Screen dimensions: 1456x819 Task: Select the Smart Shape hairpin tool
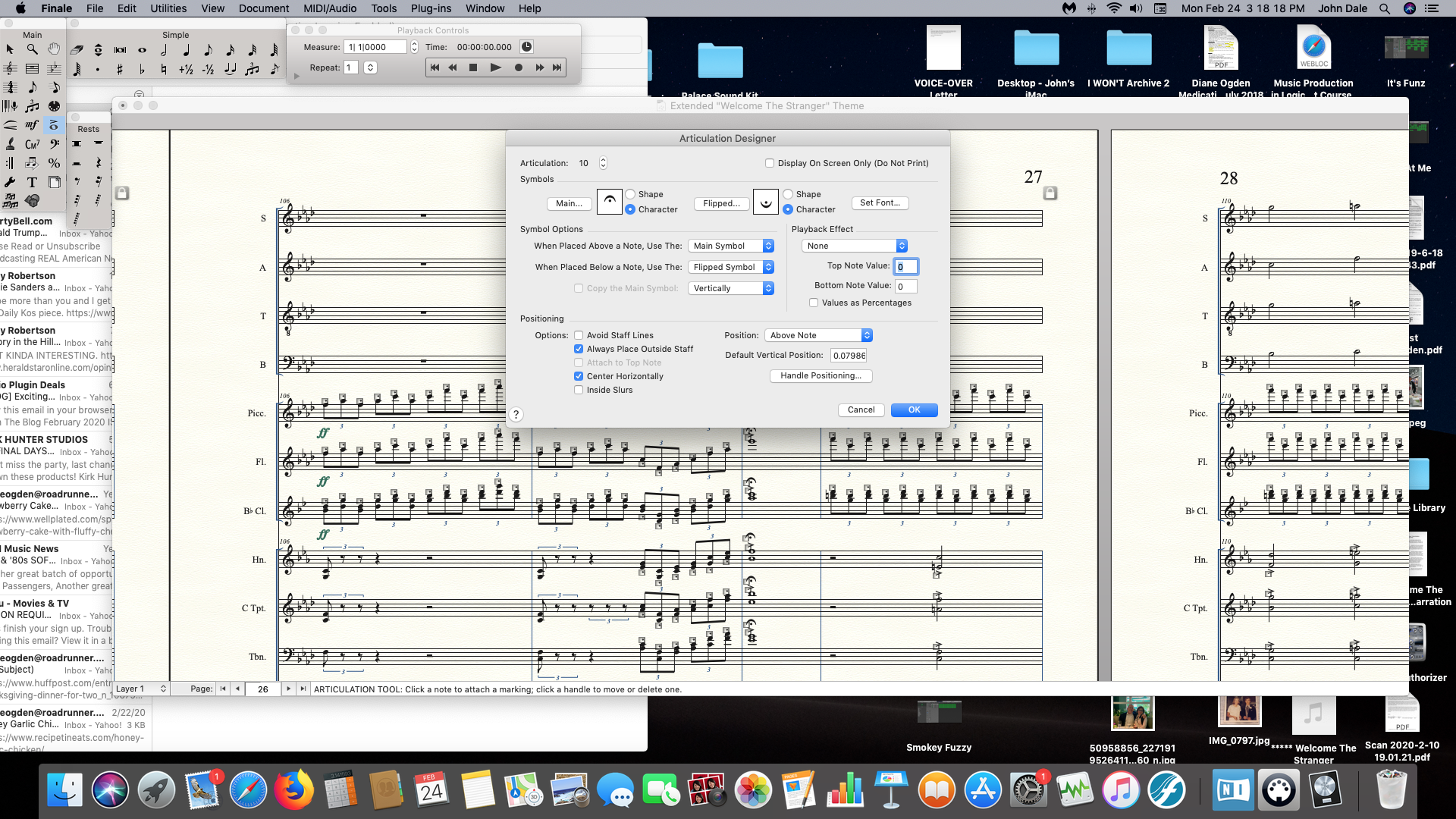pos(10,125)
